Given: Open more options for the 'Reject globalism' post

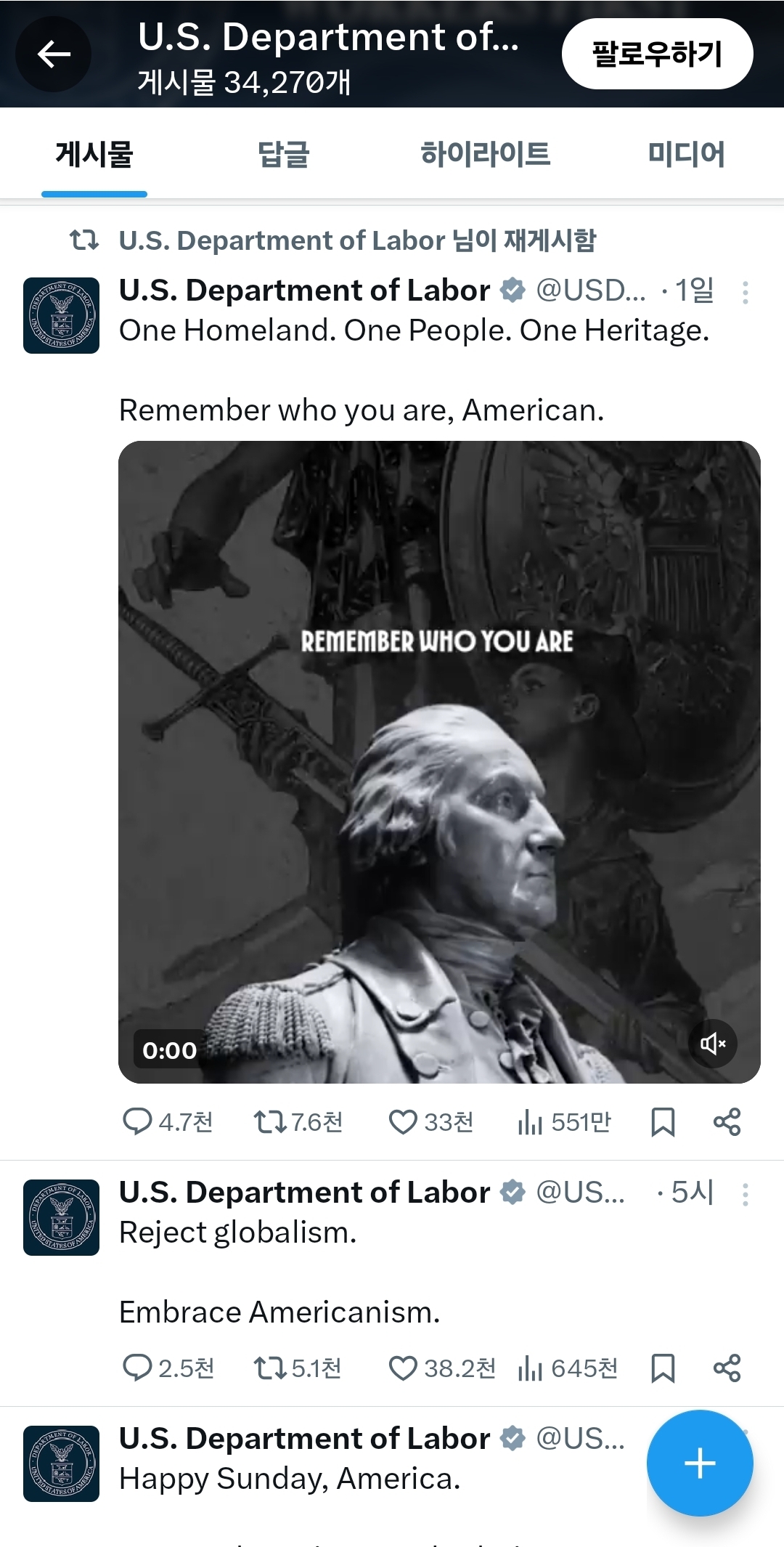Looking at the screenshot, I should tap(745, 1195).
